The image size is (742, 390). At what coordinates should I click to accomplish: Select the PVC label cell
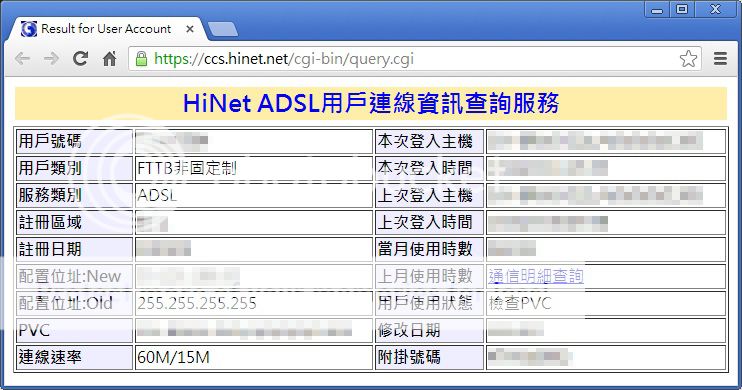coord(74,330)
